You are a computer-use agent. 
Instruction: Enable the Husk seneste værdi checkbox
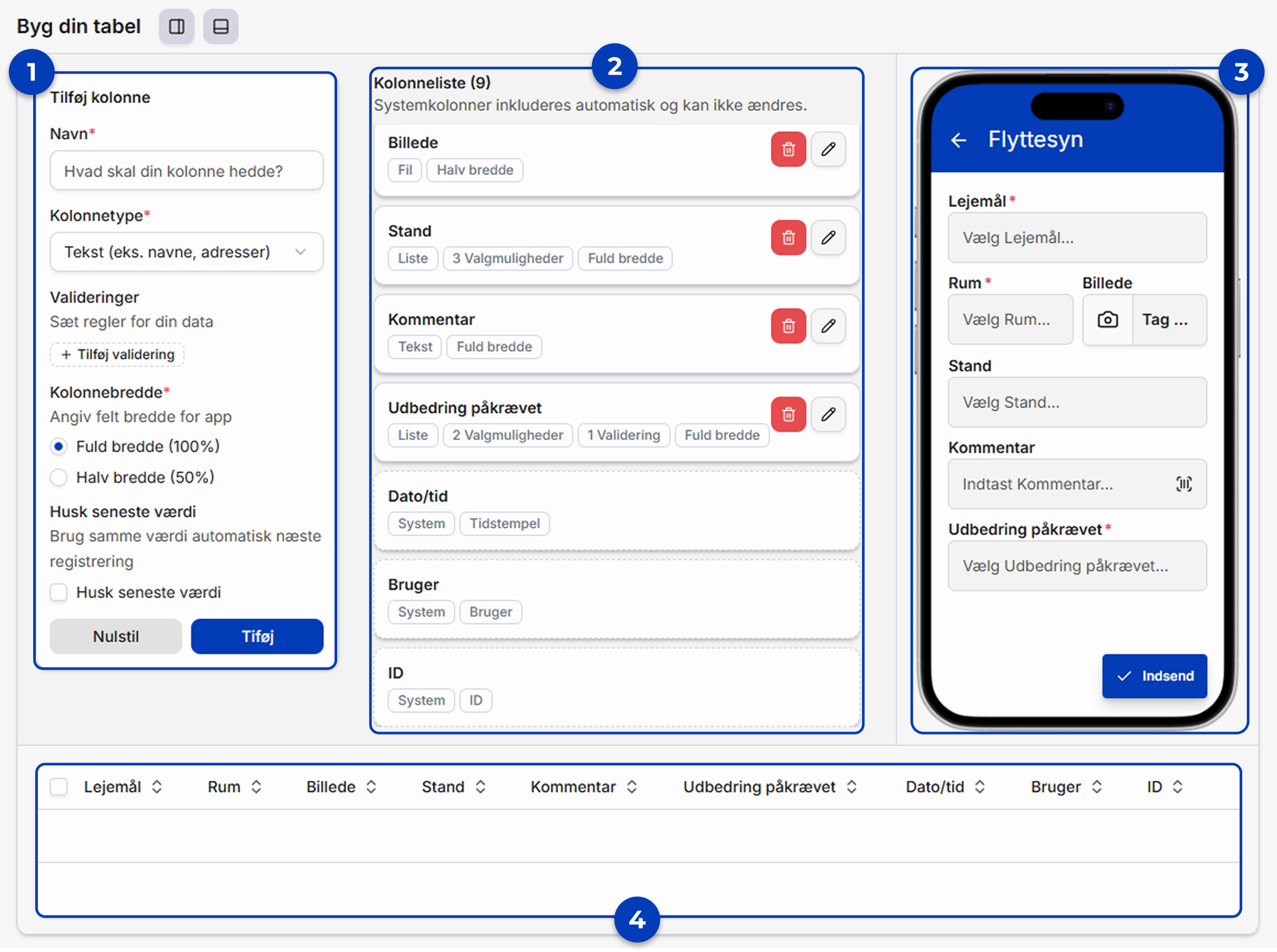coord(59,592)
